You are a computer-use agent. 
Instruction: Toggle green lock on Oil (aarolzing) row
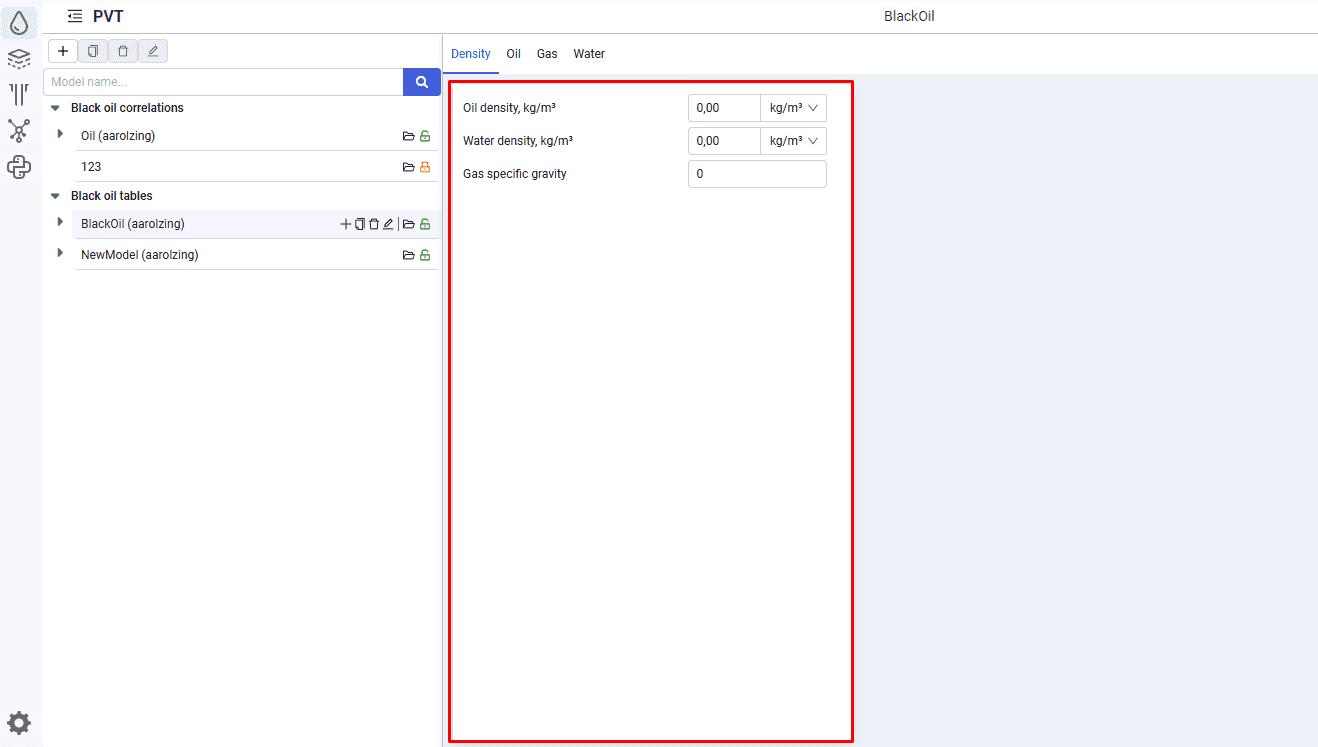(x=425, y=136)
